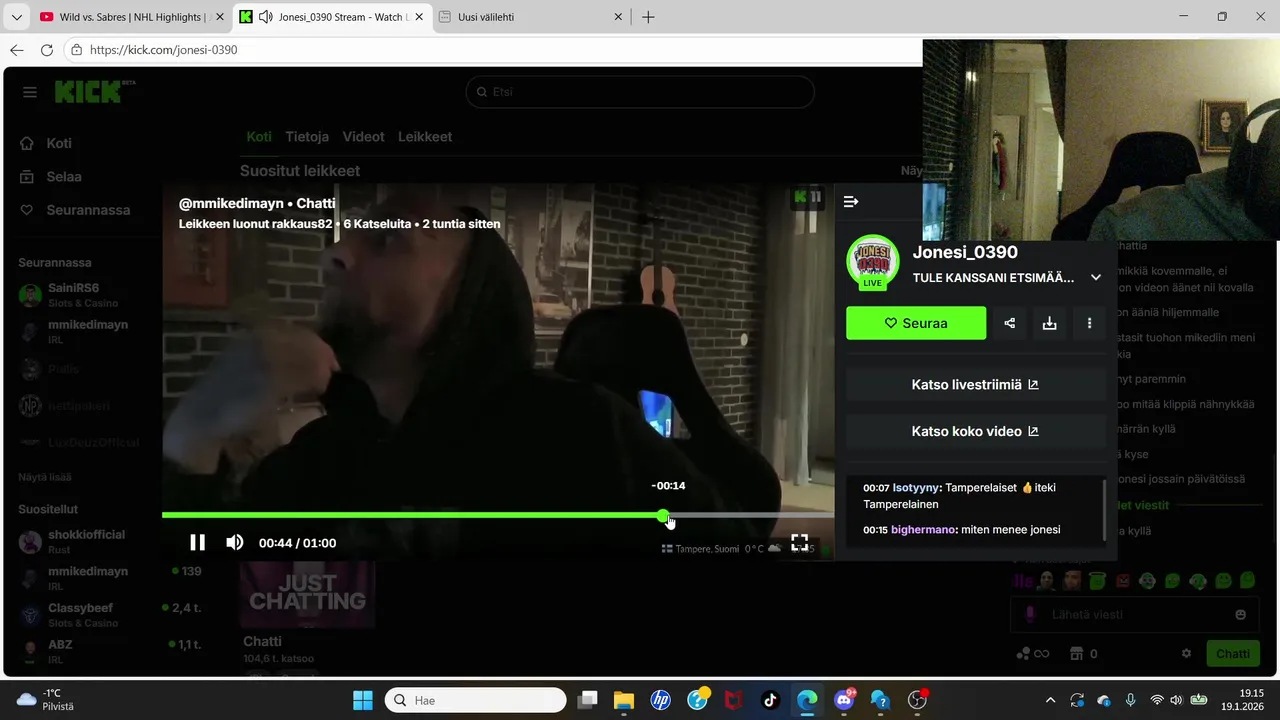Click the Chatti category name

coord(262,641)
